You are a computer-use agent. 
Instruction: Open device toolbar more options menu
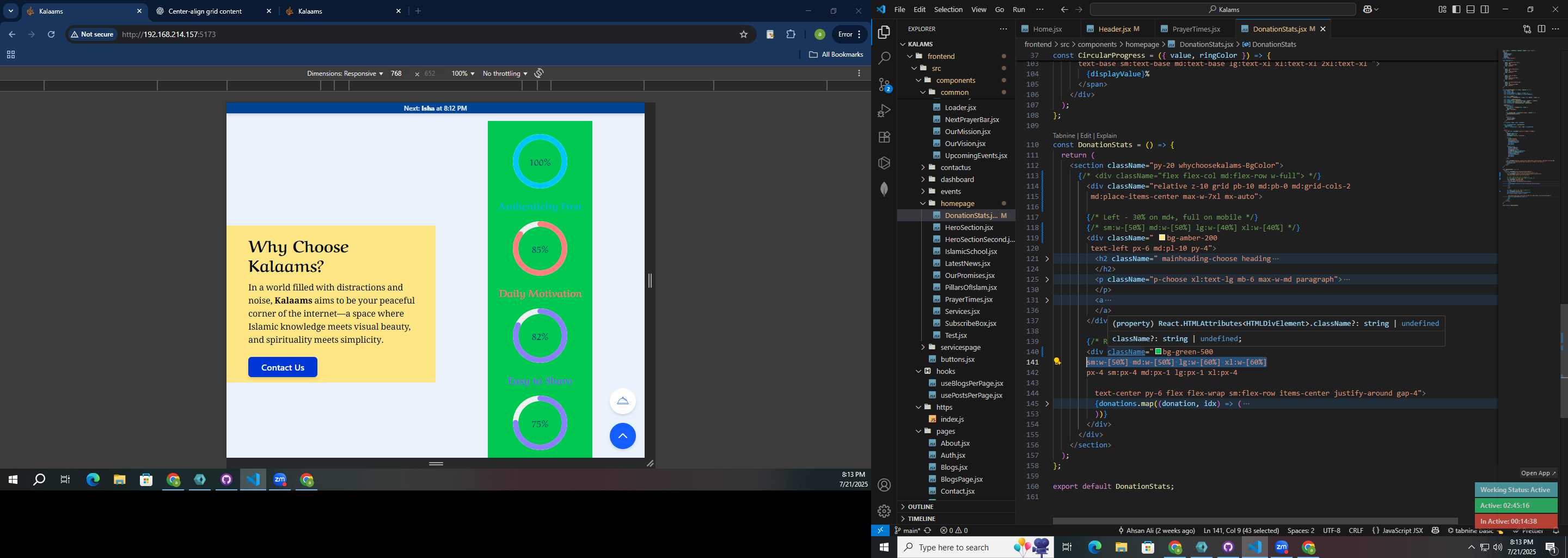859,73
